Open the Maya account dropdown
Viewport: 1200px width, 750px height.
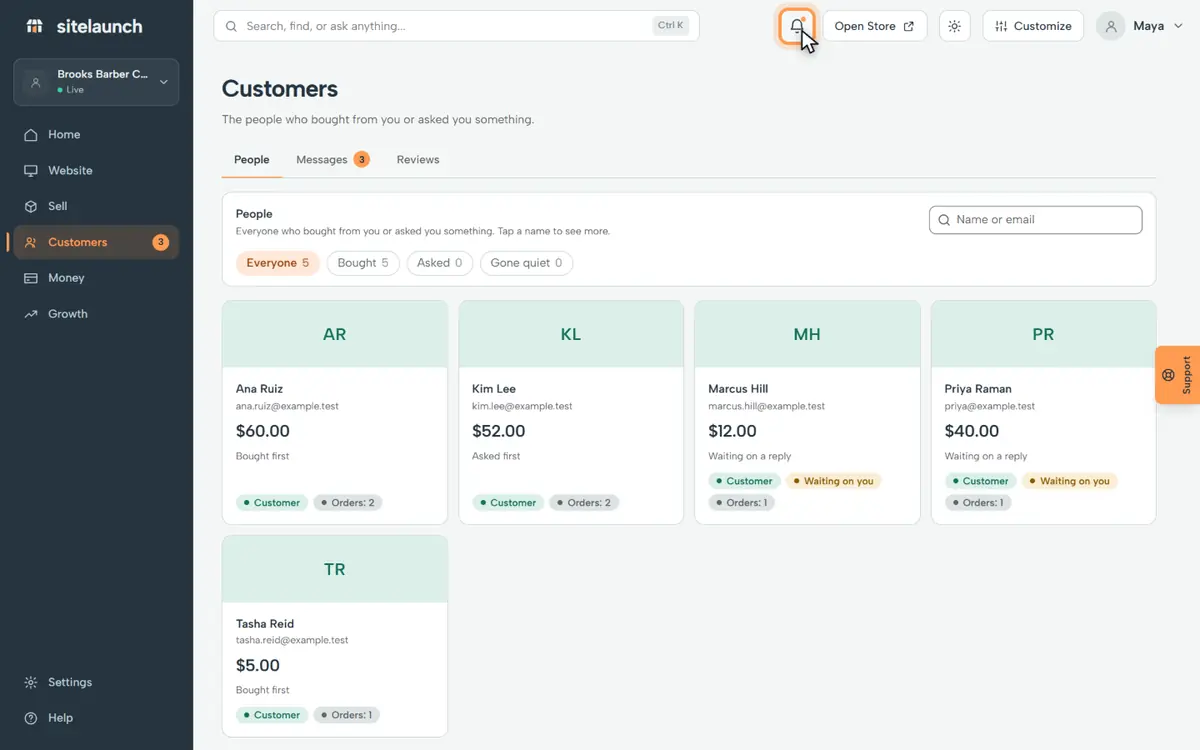coord(1140,26)
